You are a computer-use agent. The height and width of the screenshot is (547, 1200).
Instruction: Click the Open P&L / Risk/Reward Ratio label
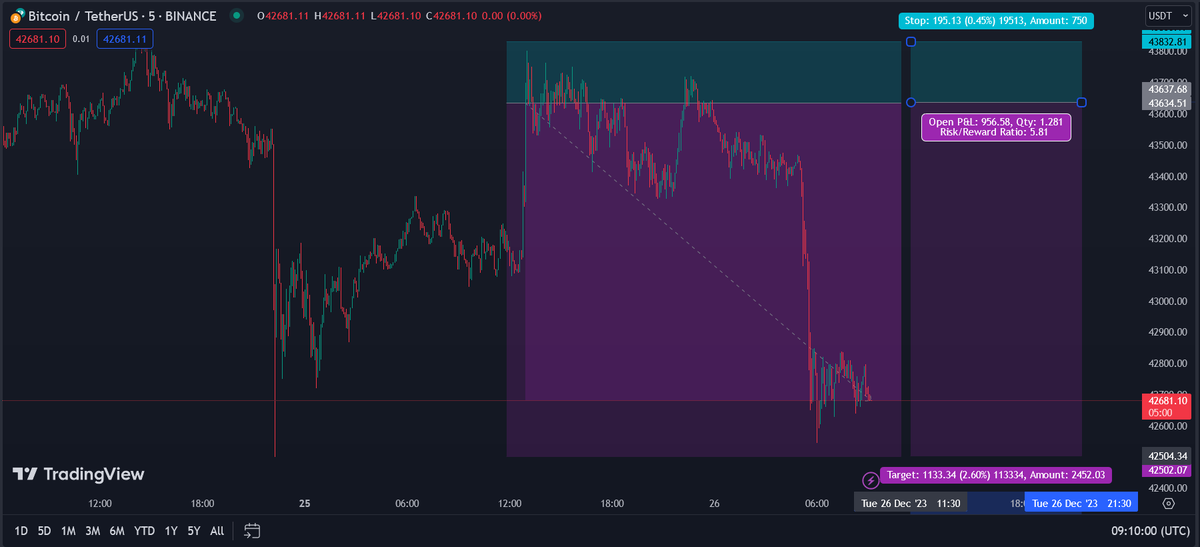pos(996,127)
